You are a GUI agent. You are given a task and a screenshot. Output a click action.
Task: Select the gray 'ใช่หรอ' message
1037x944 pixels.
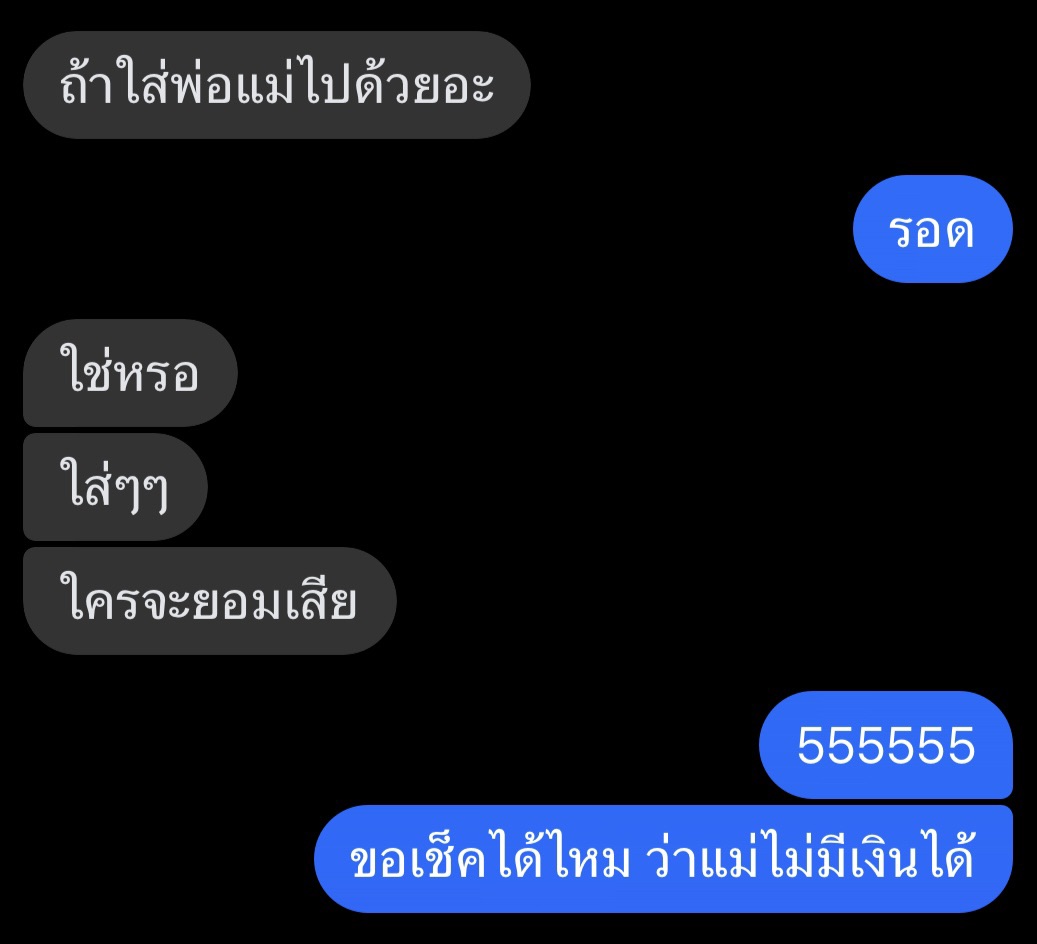coord(130,373)
